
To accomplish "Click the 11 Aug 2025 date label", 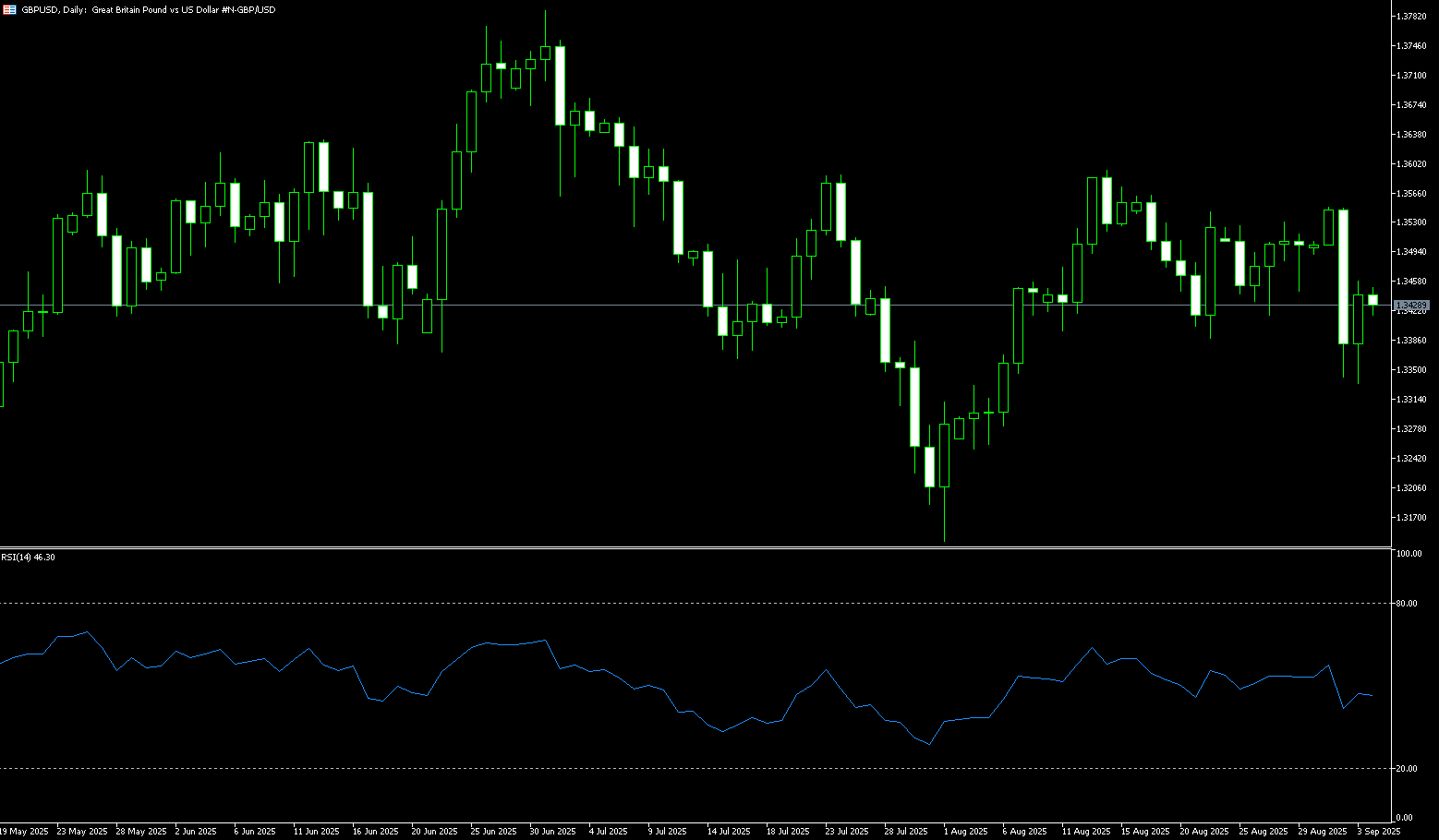I will [x=1085, y=832].
